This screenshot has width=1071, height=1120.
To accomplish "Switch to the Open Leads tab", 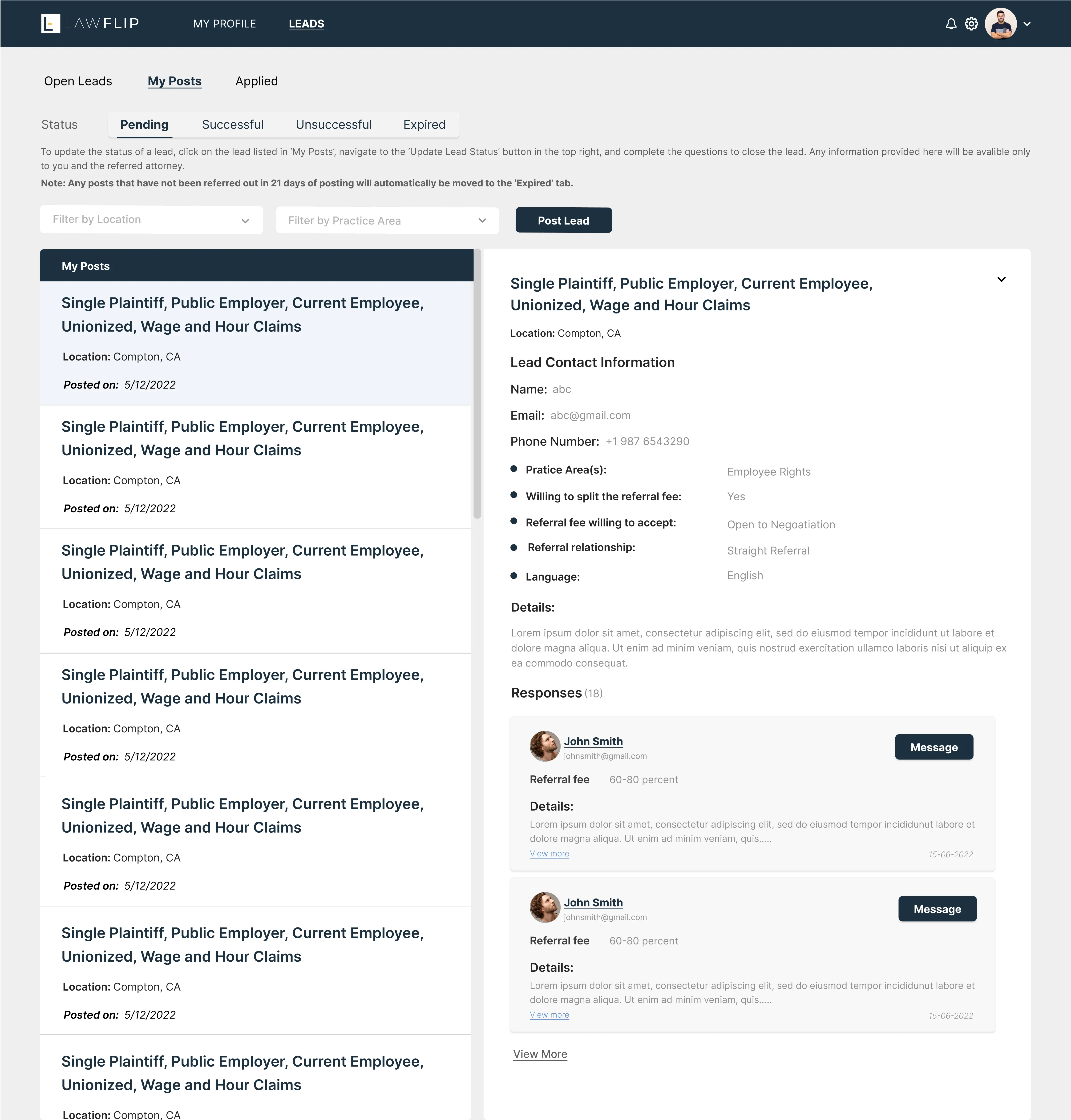I will (78, 81).
